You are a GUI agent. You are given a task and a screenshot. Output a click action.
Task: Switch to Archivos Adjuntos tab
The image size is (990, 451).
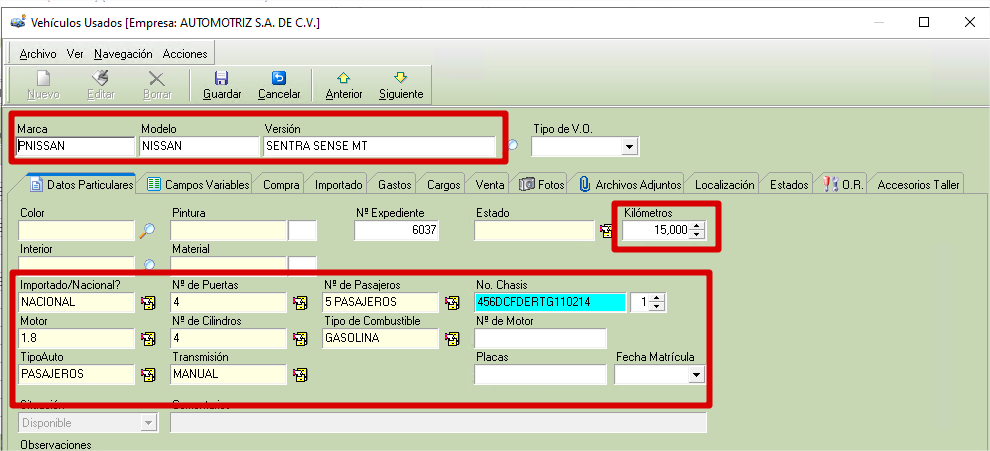(x=630, y=184)
